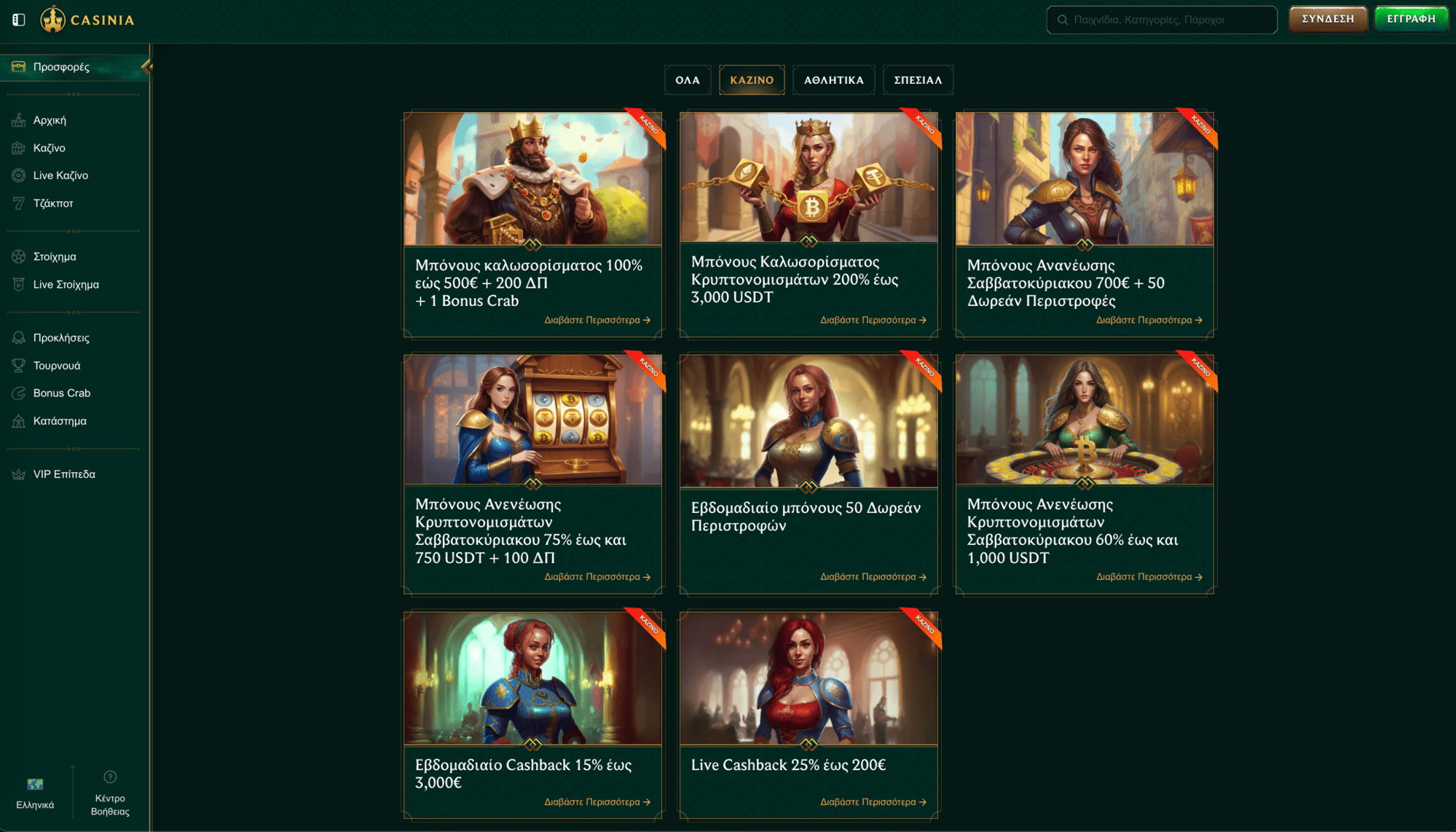
Task: Open the slot machine crypto reload image
Action: pyautogui.click(x=533, y=420)
